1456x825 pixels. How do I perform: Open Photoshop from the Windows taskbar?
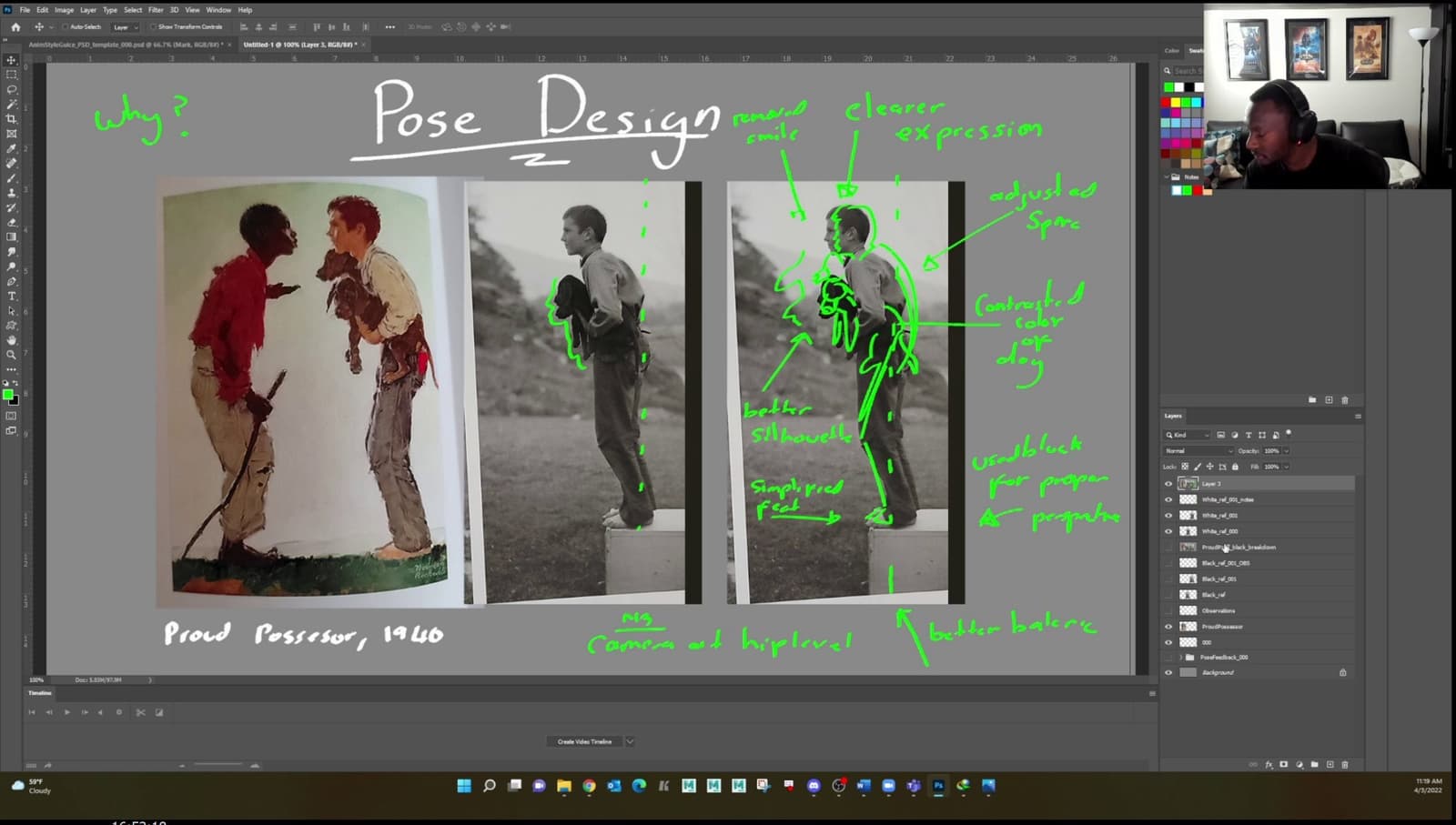tap(938, 786)
